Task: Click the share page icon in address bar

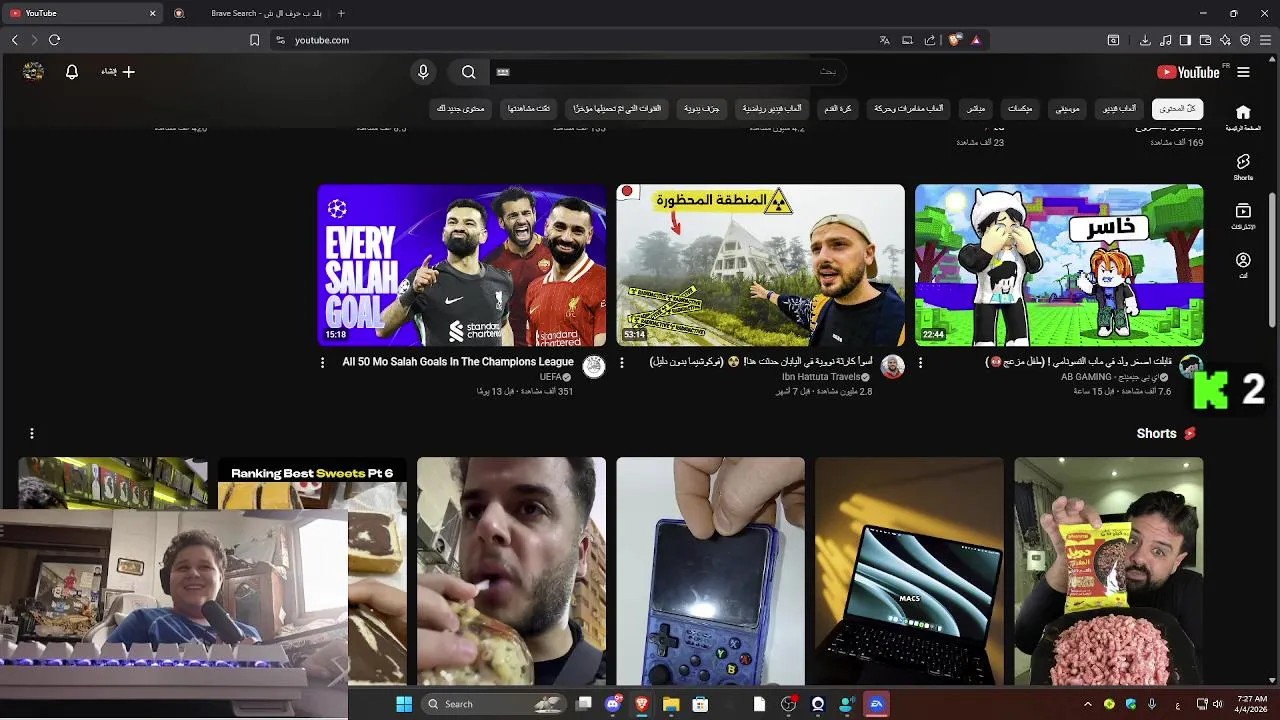Action: (930, 40)
